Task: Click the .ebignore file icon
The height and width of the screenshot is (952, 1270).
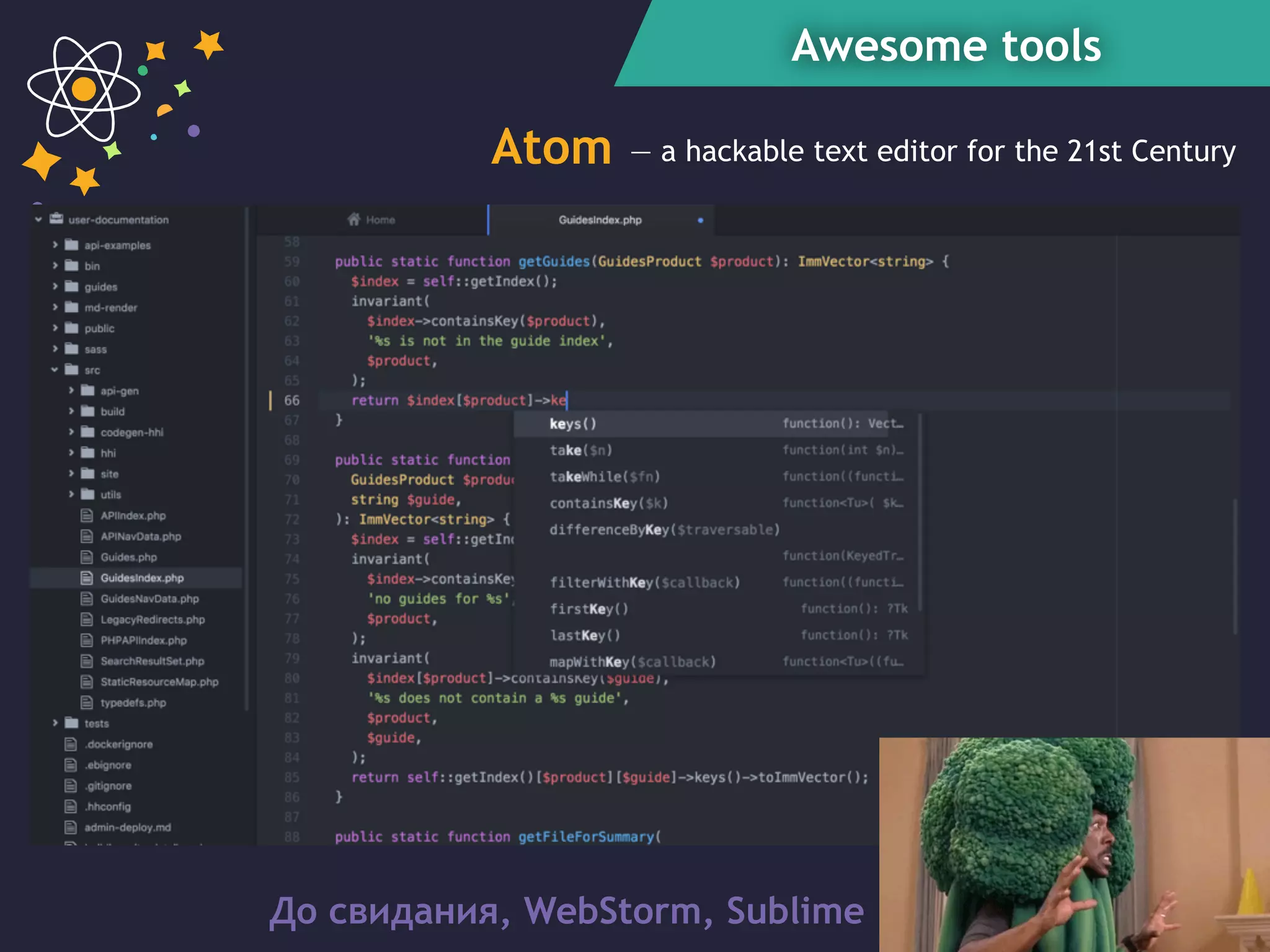Action: pyautogui.click(x=71, y=765)
